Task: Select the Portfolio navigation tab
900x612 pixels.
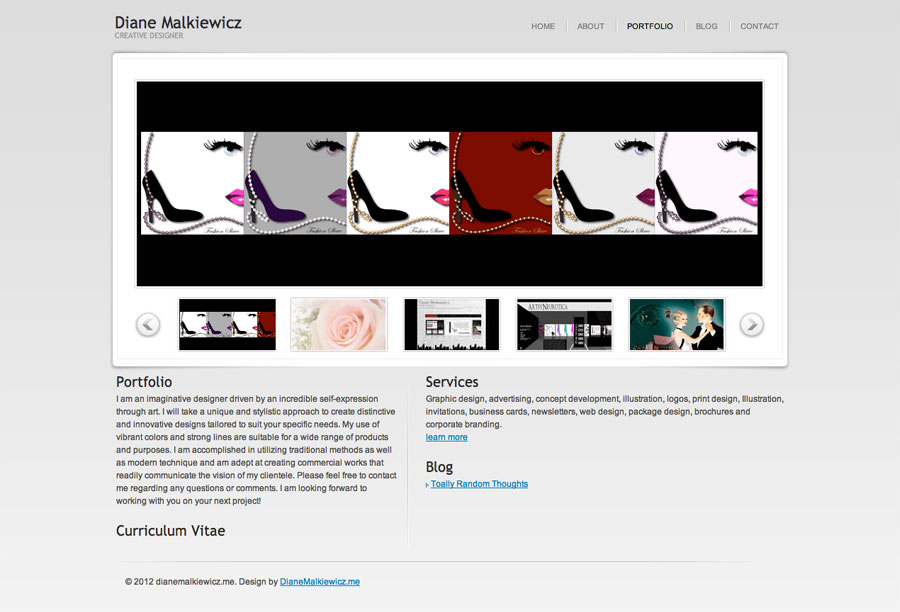Action: pyautogui.click(x=650, y=27)
